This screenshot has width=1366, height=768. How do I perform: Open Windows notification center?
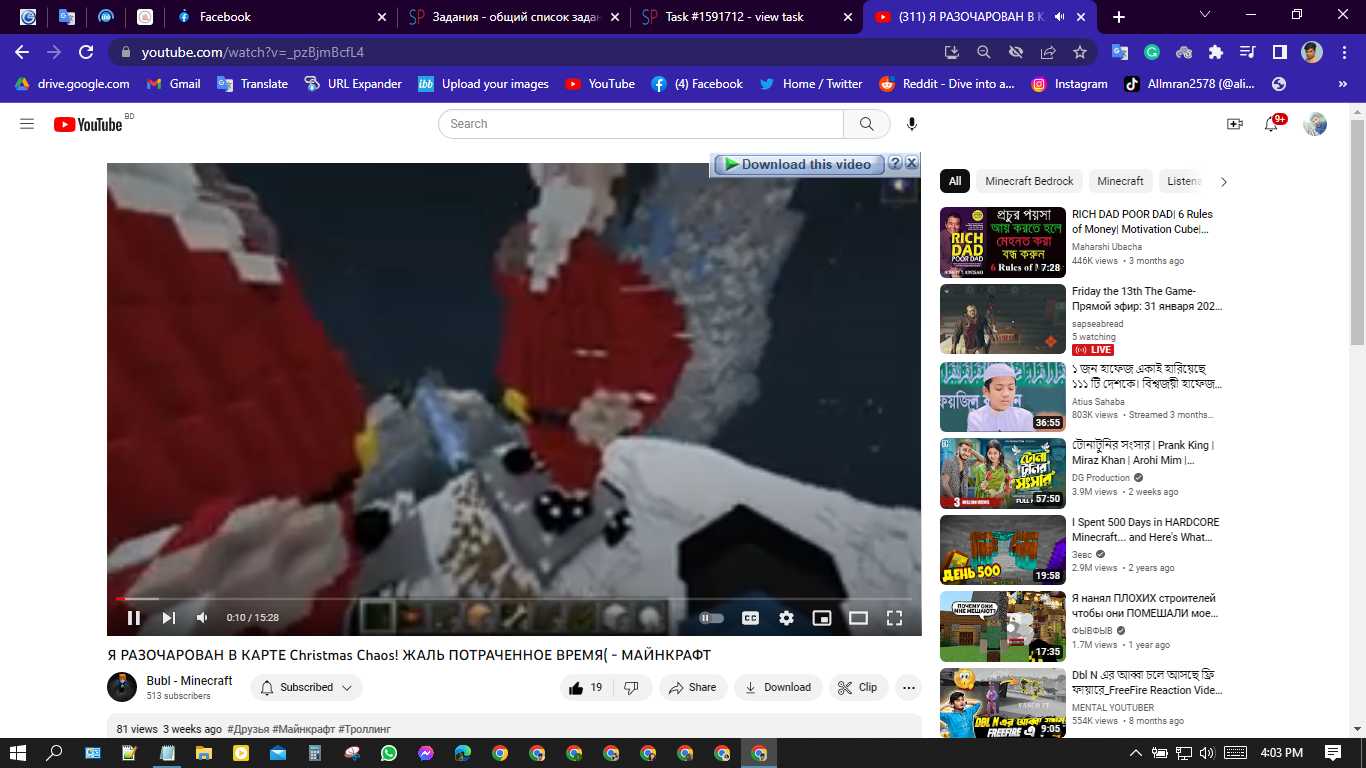[x=1333, y=753]
